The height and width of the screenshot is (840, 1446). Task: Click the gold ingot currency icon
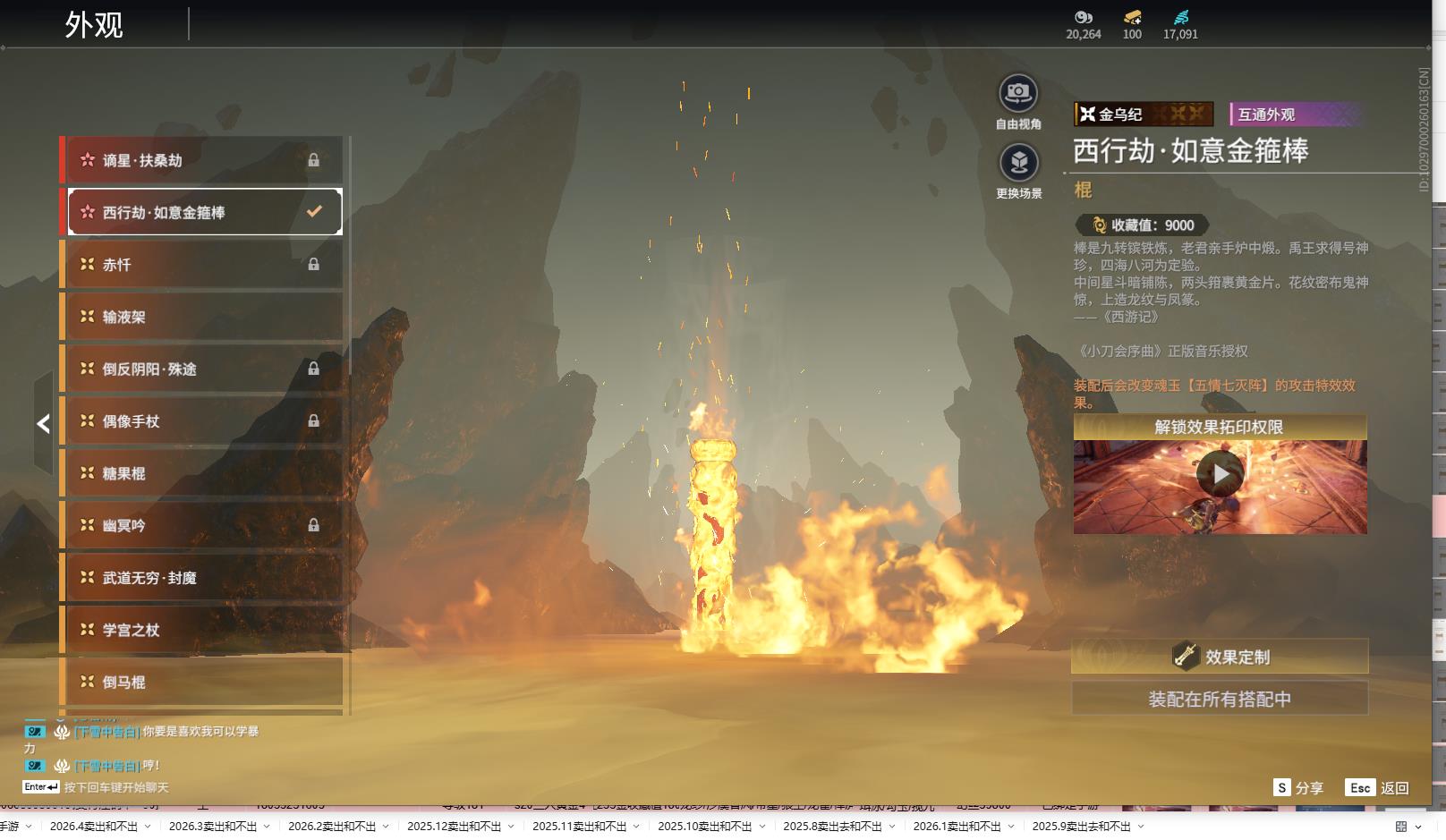coord(1132,17)
